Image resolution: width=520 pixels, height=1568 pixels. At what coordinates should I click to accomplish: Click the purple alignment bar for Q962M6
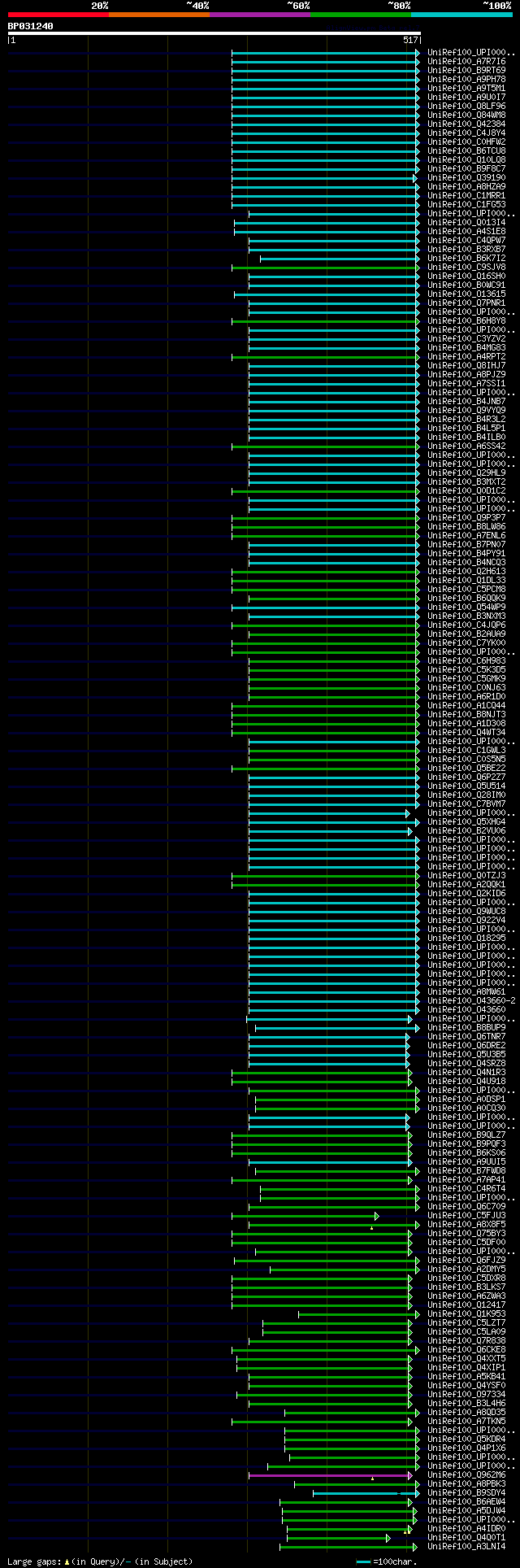[329, 1475]
